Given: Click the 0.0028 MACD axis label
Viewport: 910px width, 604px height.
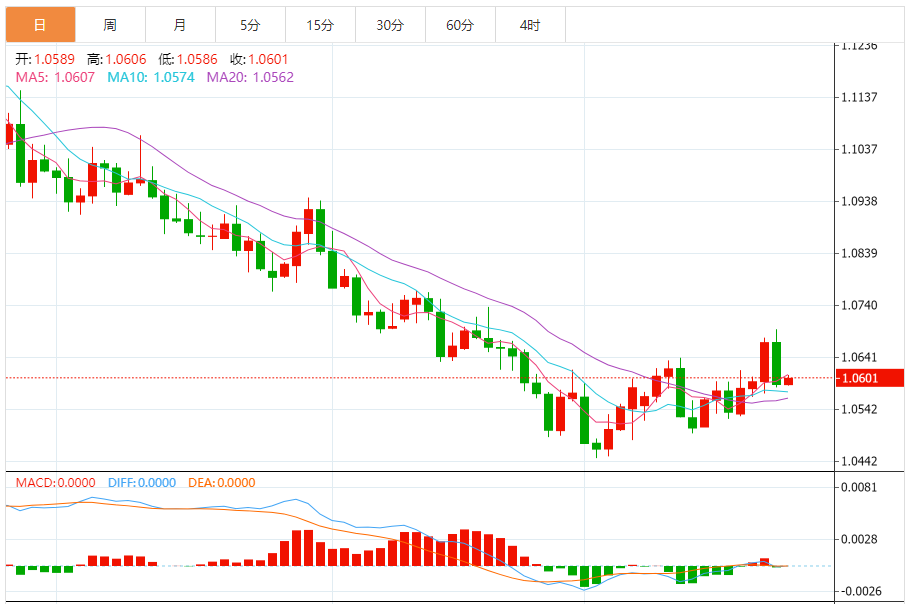Looking at the screenshot, I should (x=860, y=540).
